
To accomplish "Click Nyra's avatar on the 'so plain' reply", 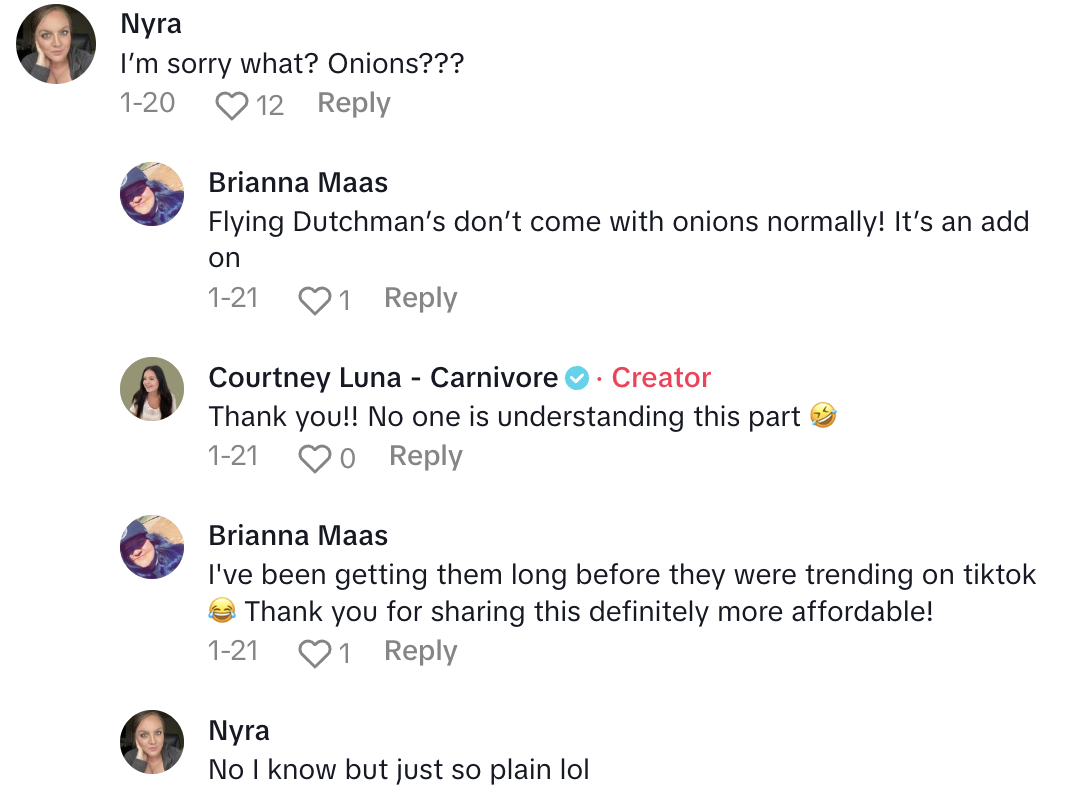I will pos(152,742).
